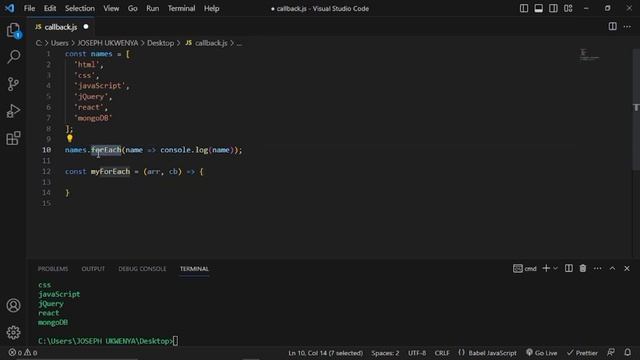Open the View menu

pyautogui.click(x=111, y=8)
